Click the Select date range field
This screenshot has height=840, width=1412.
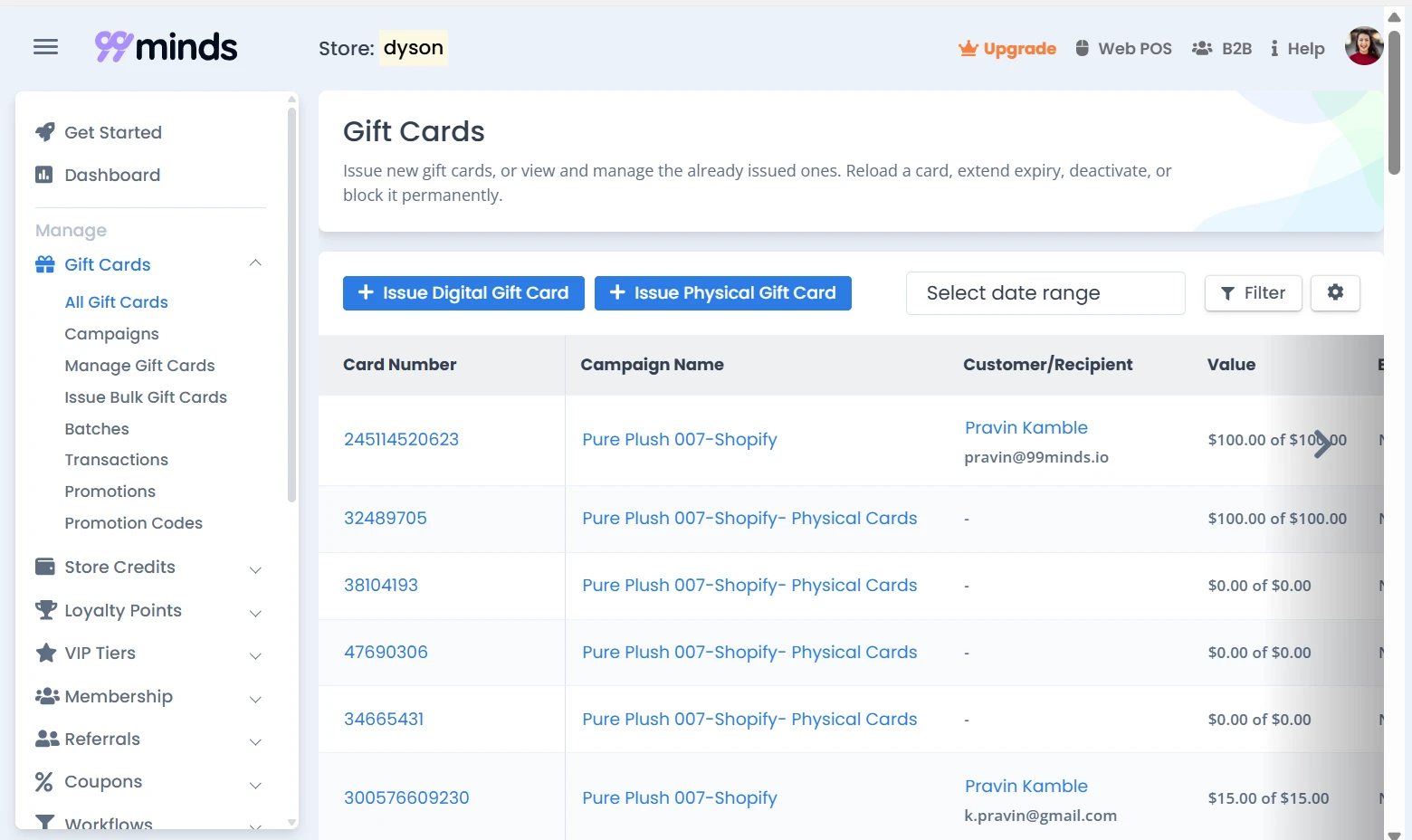[1045, 292]
